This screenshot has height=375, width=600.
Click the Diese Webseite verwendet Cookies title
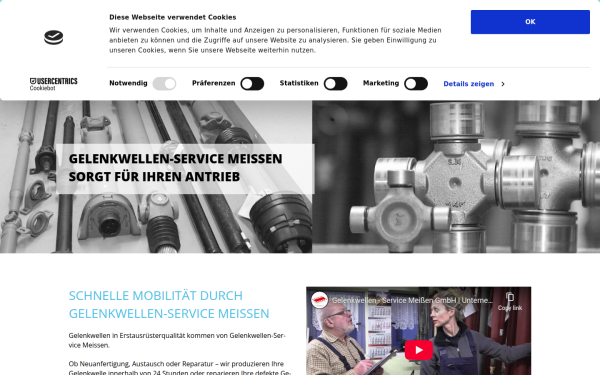point(173,17)
